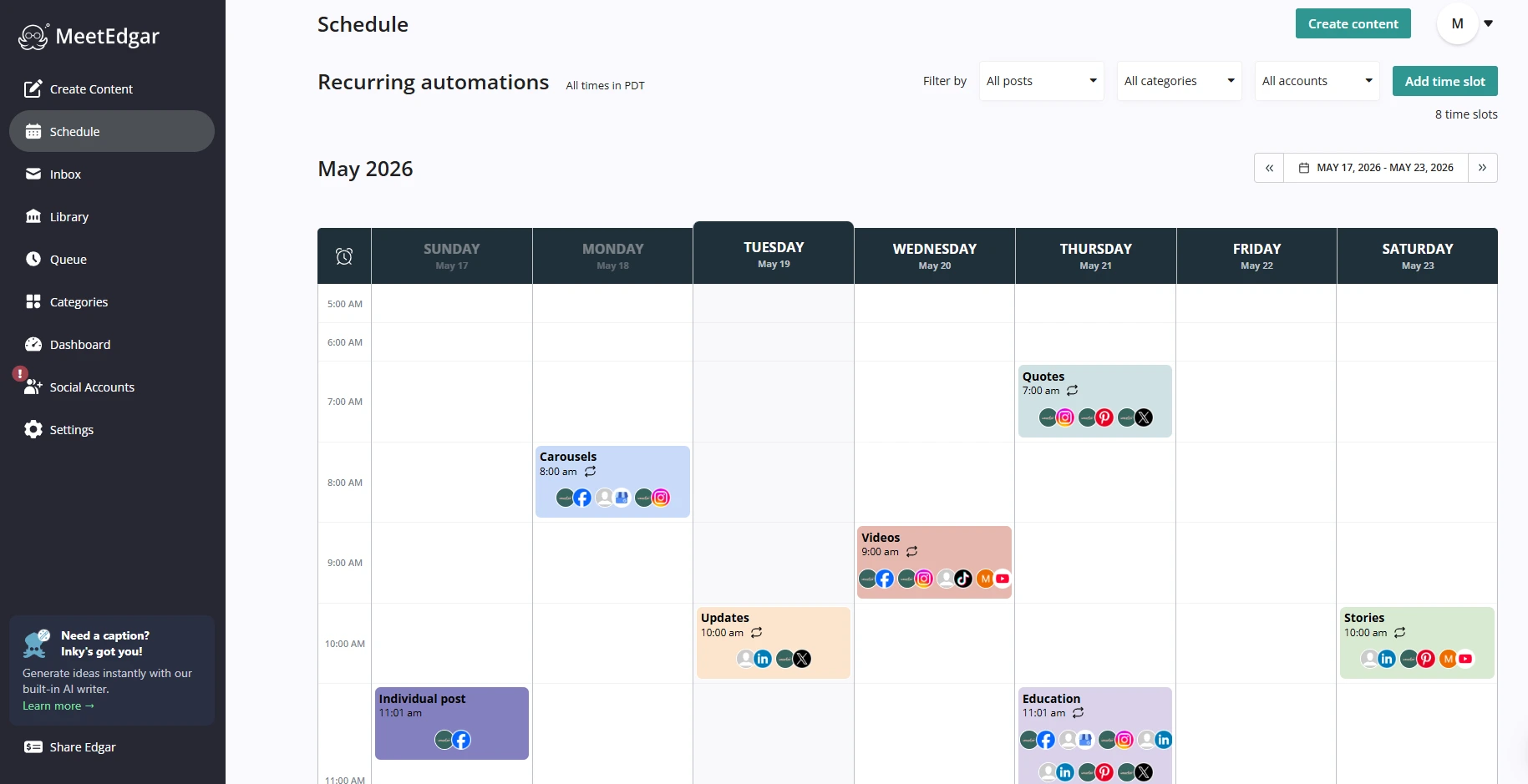Screen dimensions: 1528x784
Task: Click the repeat icon on the Carousels slot
Action: (x=591, y=472)
